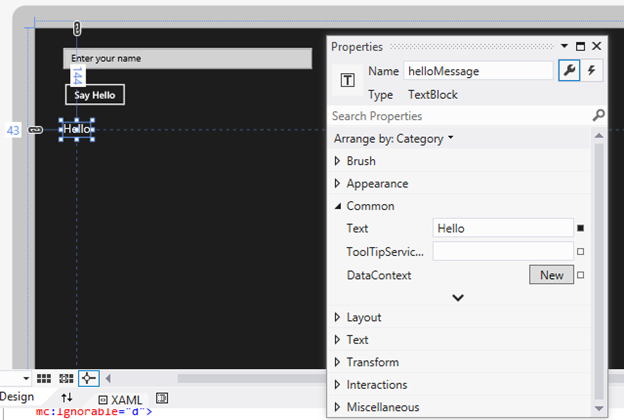This screenshot has width=624, height=420.
Task: Click the XAML tab icon
Action: (103, 400)
